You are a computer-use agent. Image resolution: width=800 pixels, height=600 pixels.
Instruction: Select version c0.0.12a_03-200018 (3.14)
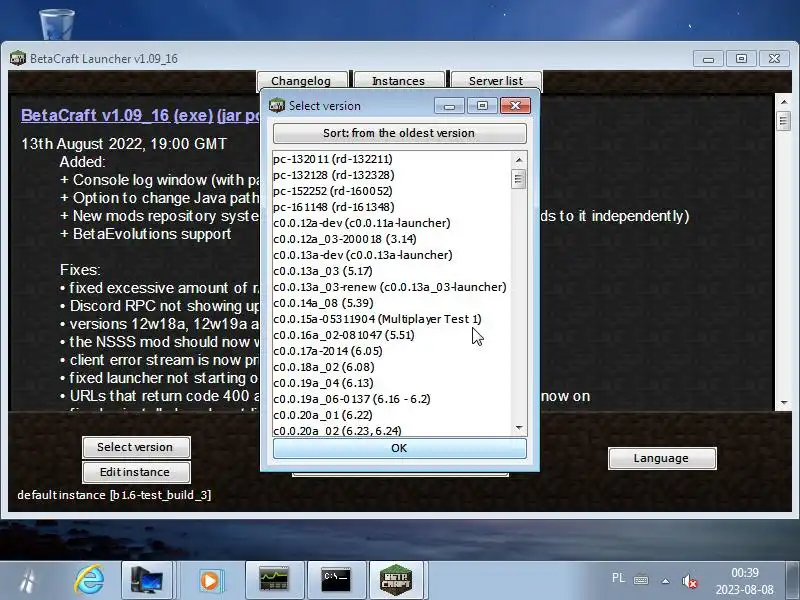(392, 239)
